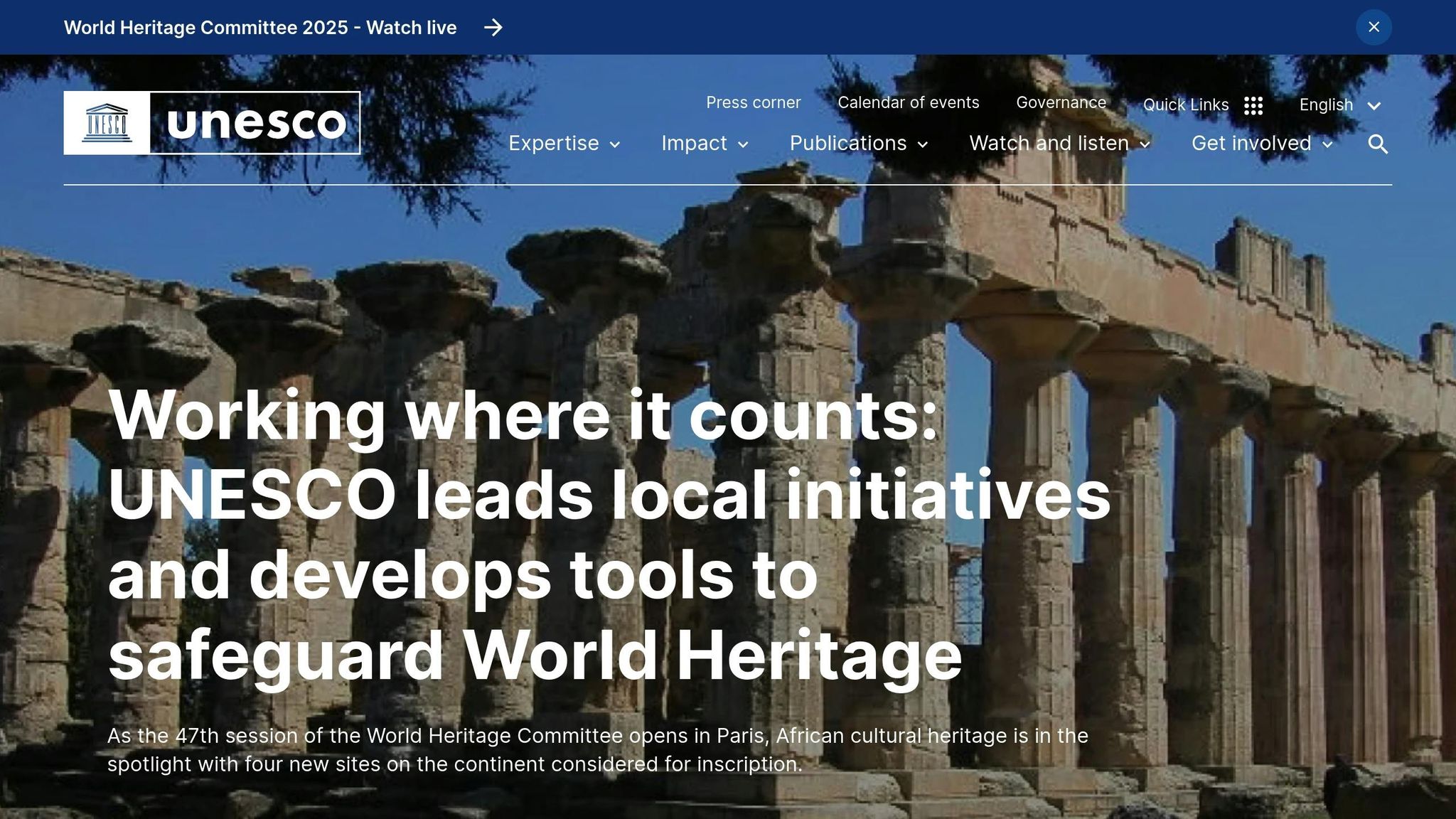Open Calendar of events
The width and height of the screenshot is (1456, 819).
909,102
